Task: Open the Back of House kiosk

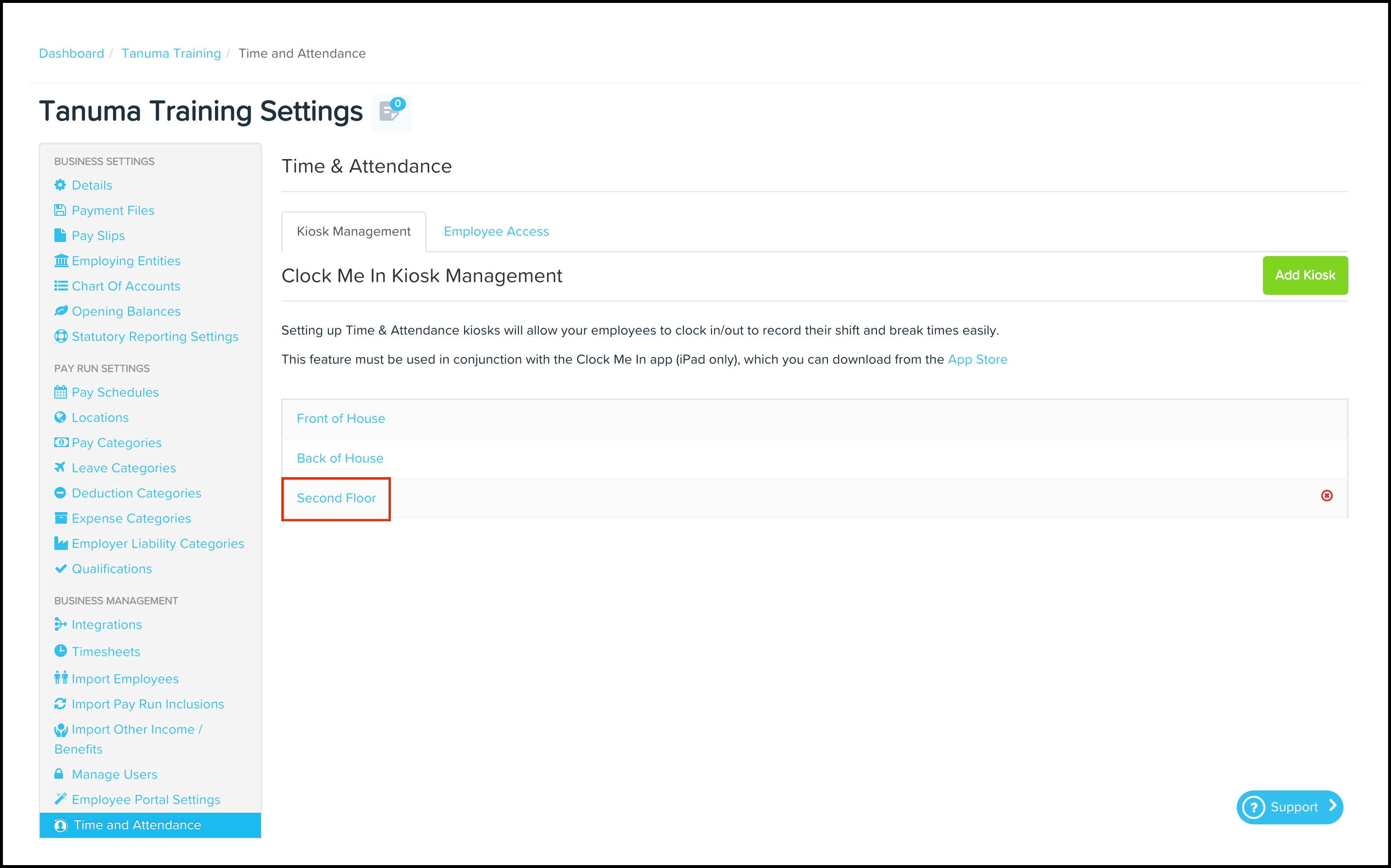Action: pyautogui.click(x=340, y=458)
